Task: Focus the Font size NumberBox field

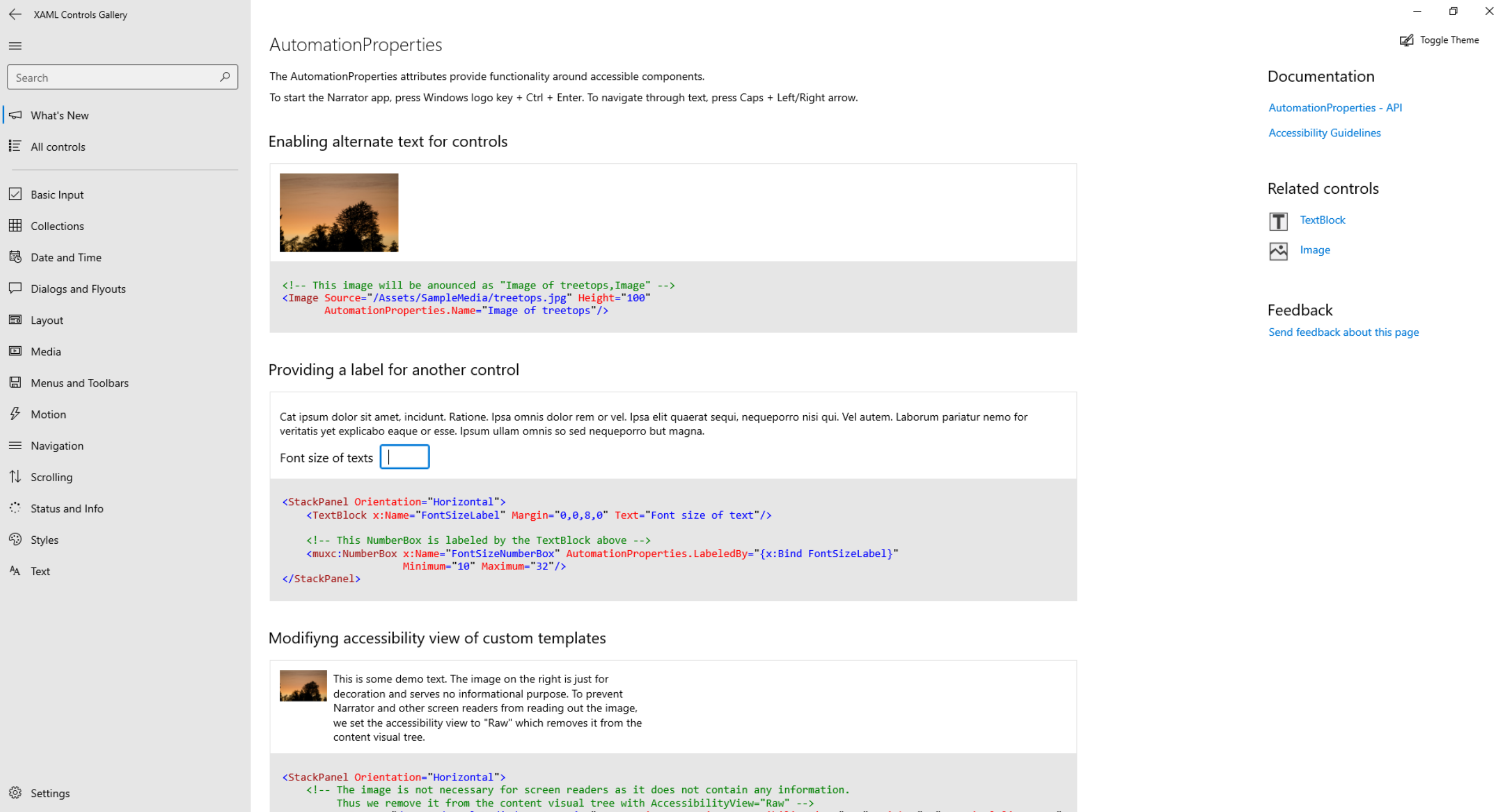Action: (405, 457)
